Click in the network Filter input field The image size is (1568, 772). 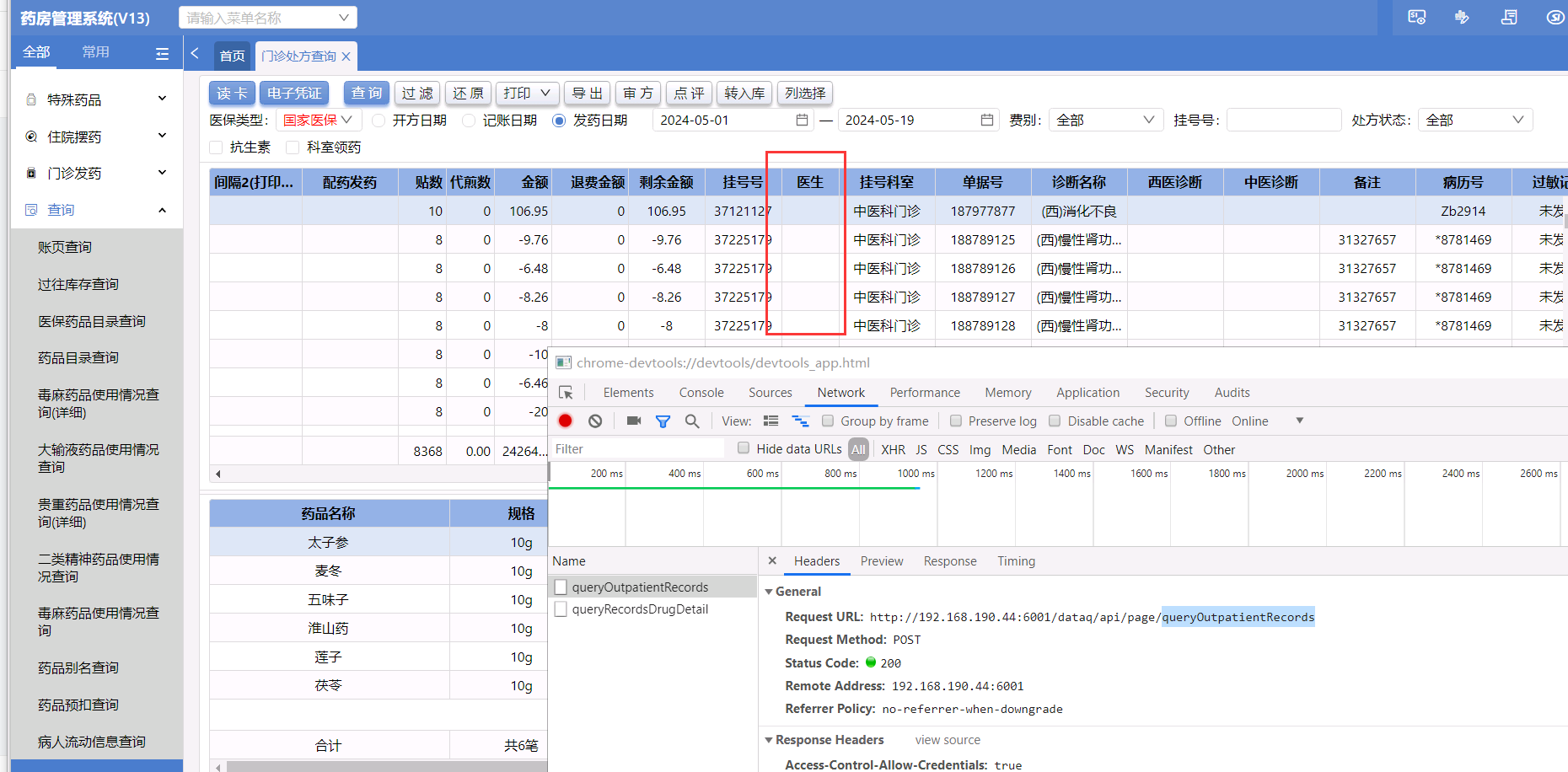coord(636,449)
